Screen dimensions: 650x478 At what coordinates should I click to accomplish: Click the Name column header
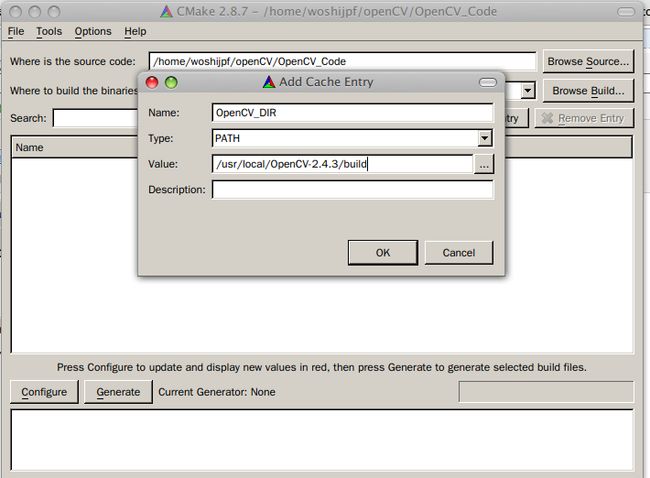75,147
